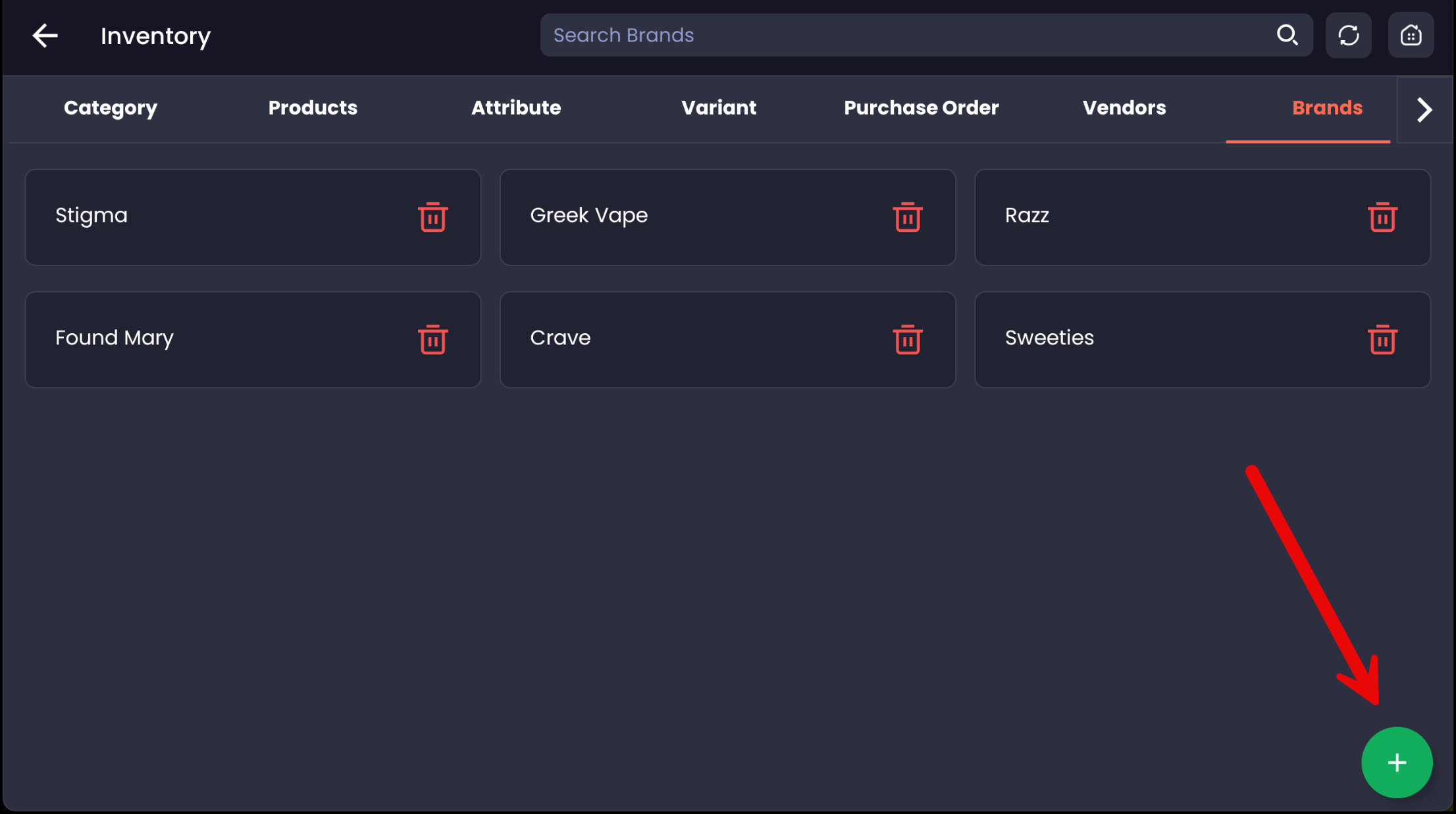Go to the Variant tab
The image size is (1456, 814).
719,108
